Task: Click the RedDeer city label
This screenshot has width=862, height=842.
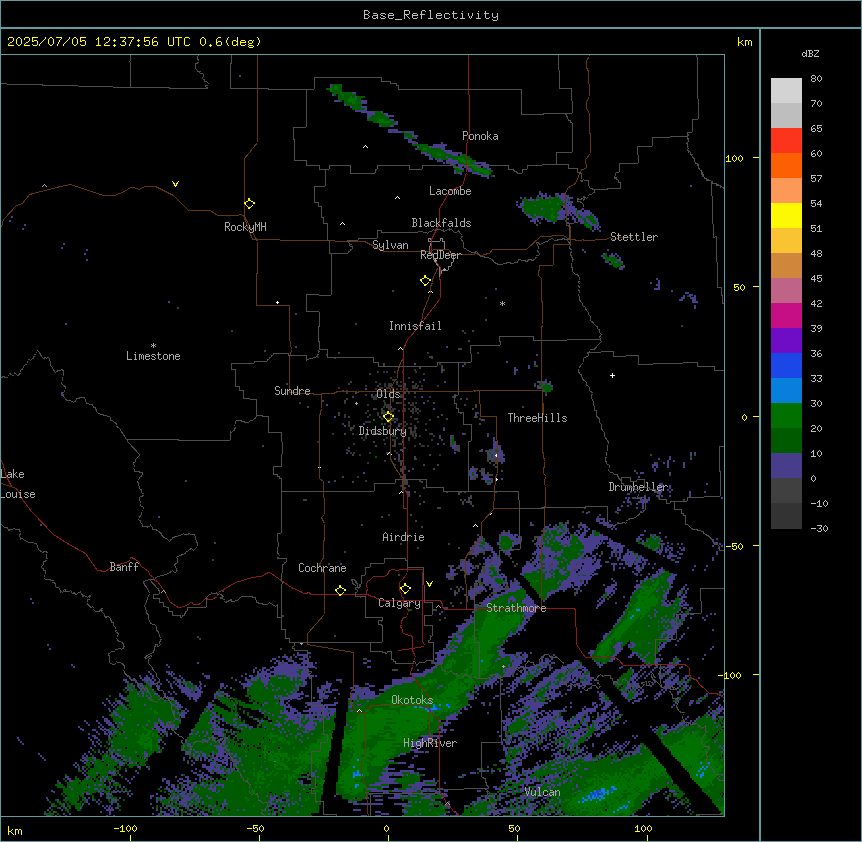Action: click(440, 255)
